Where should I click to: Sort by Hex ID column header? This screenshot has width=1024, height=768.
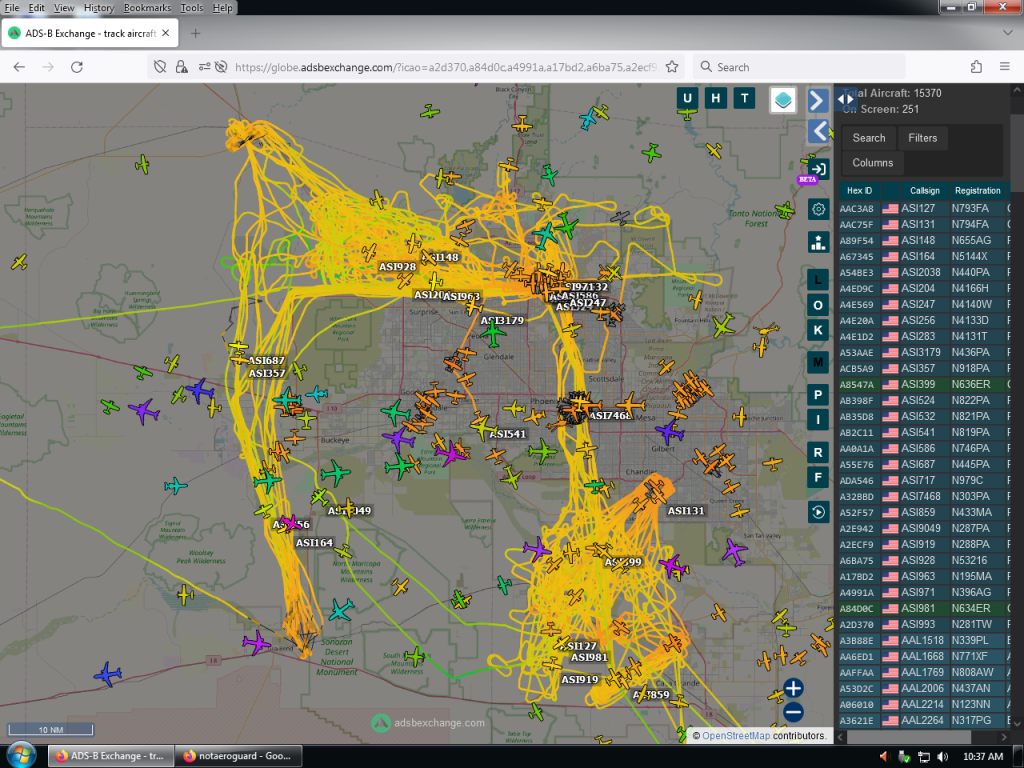tap(859, 191)
